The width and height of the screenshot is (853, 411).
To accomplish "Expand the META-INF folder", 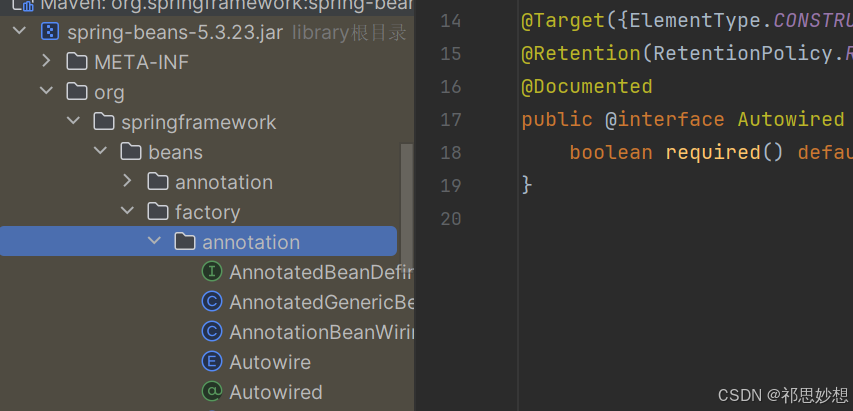I will tap(46, 60).
